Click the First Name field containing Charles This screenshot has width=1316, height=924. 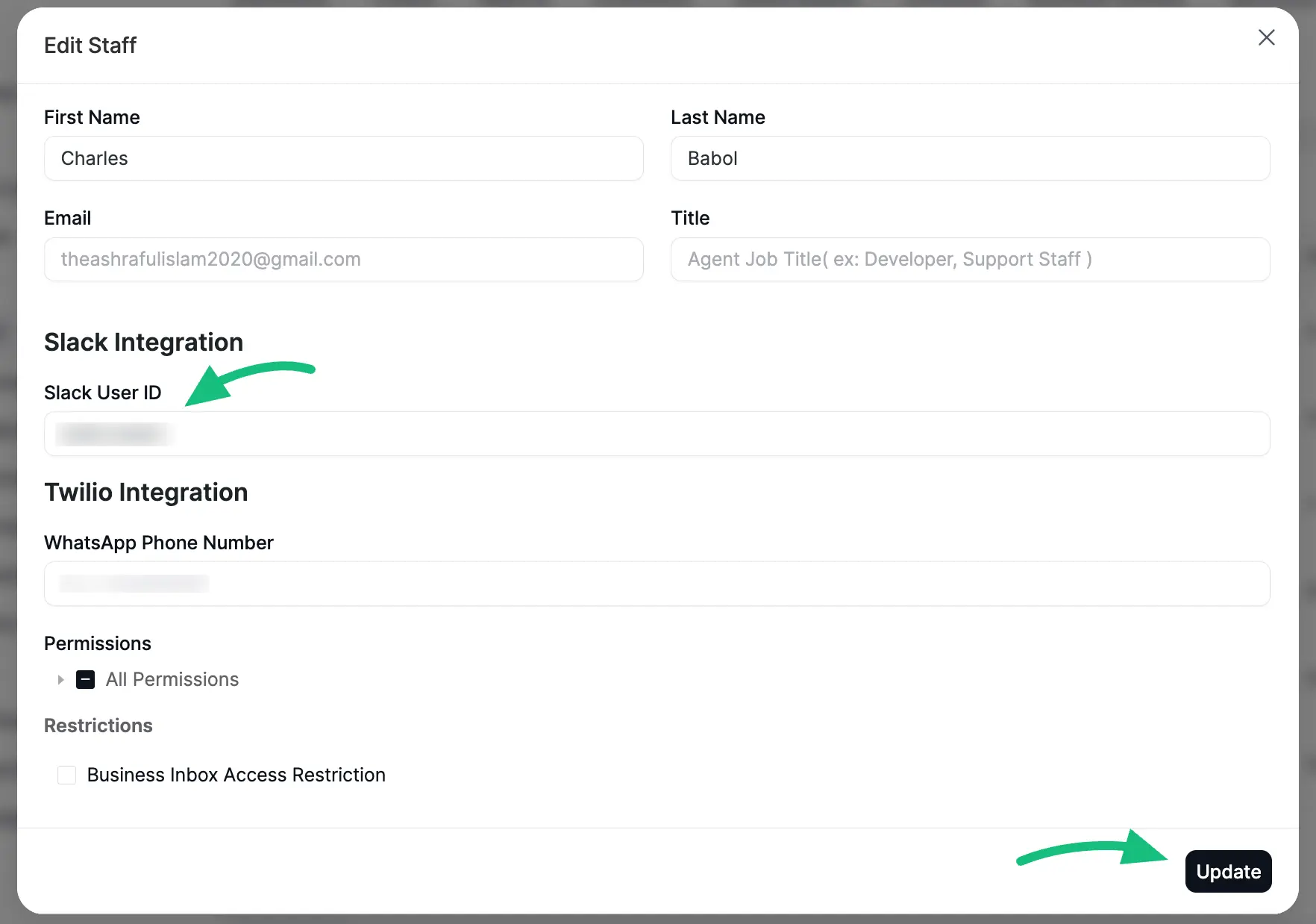tap(343, 158)
